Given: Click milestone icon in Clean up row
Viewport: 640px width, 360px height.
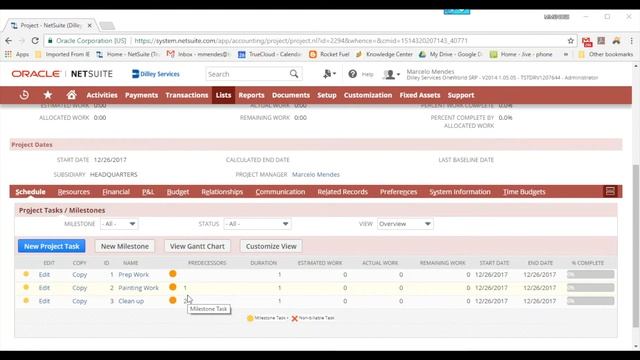Looking at the screenshot, I should (173, 300).
